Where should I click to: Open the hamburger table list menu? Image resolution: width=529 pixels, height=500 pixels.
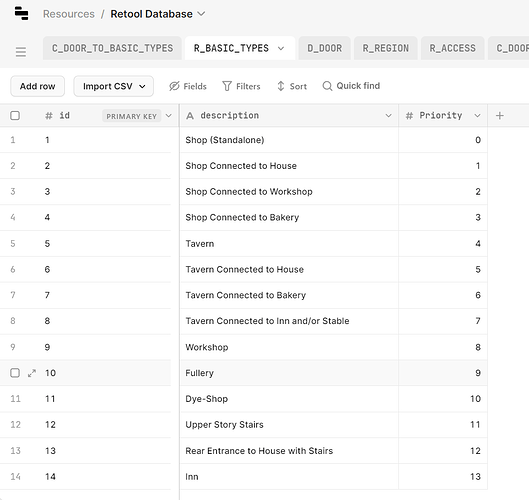point(21,52)
